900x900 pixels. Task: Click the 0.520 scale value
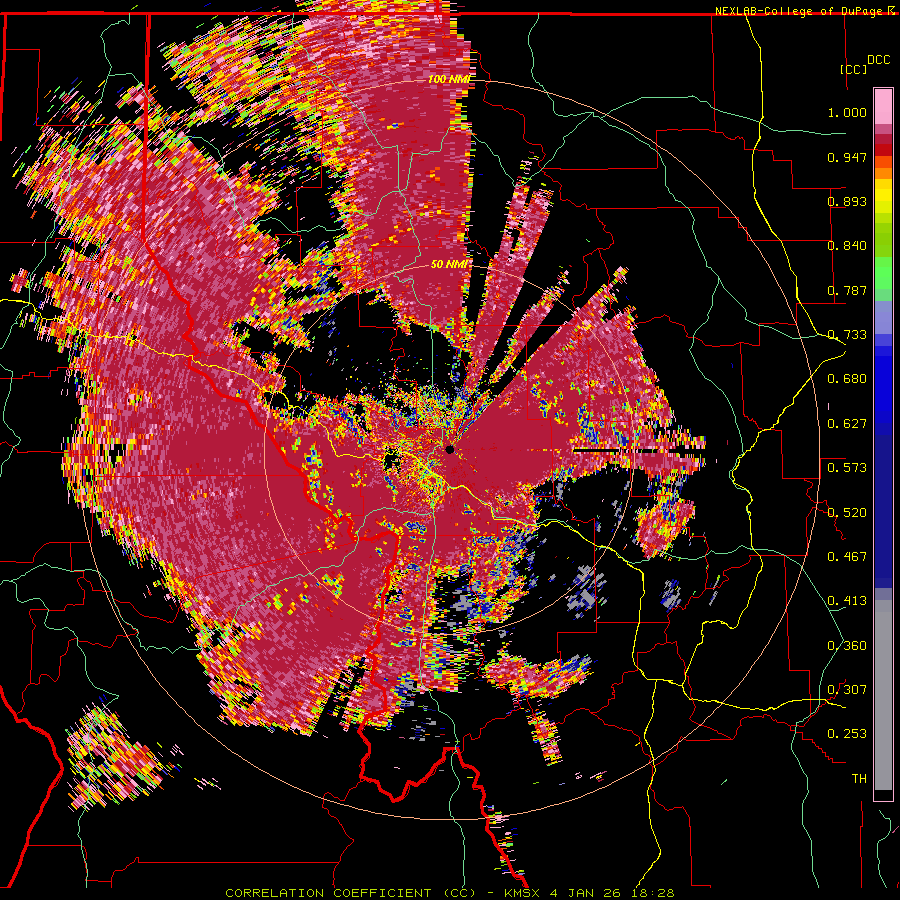pyautogui.click(x=847, y=513)
